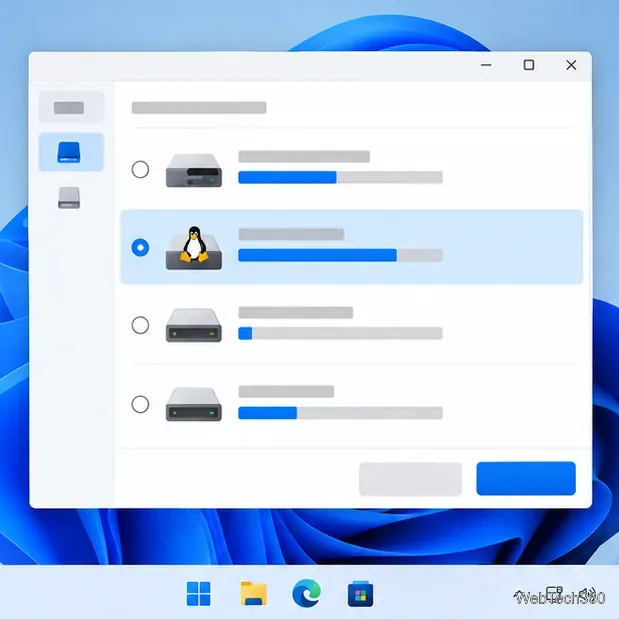Select the third drive's radio button

140,325
